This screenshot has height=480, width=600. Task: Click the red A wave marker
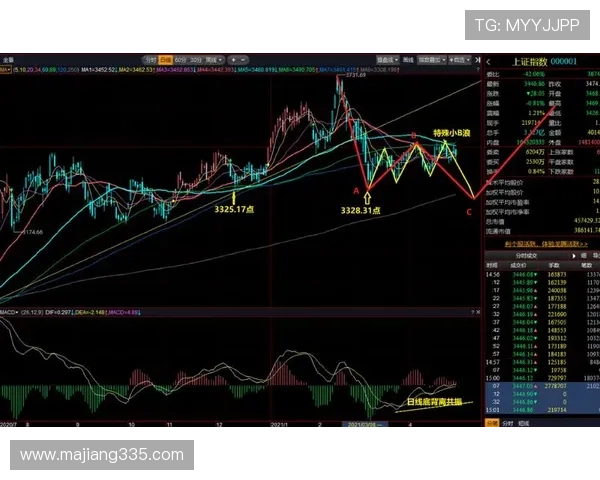356,189
